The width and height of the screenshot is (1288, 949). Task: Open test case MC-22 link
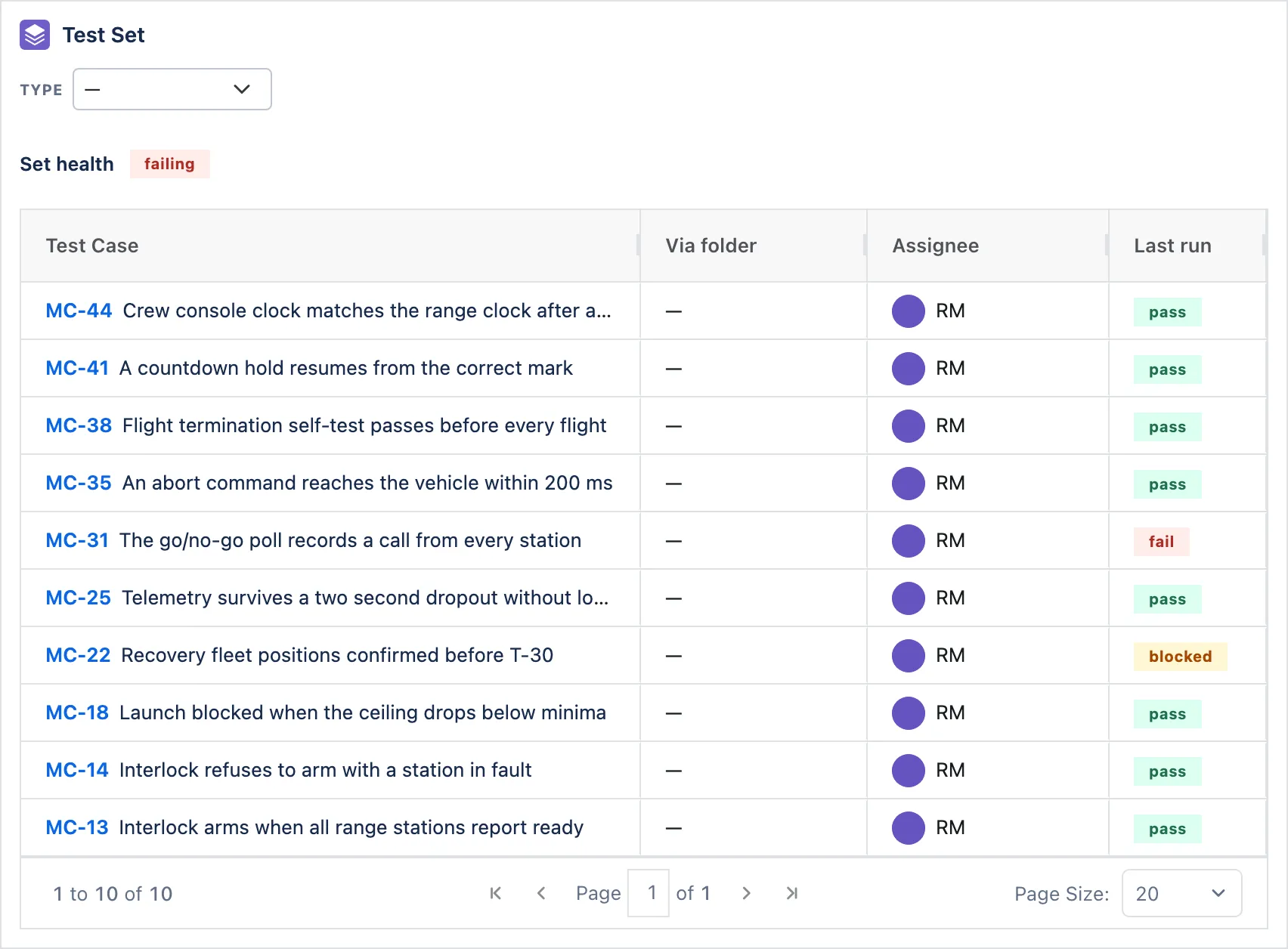[x=78, y=655]
